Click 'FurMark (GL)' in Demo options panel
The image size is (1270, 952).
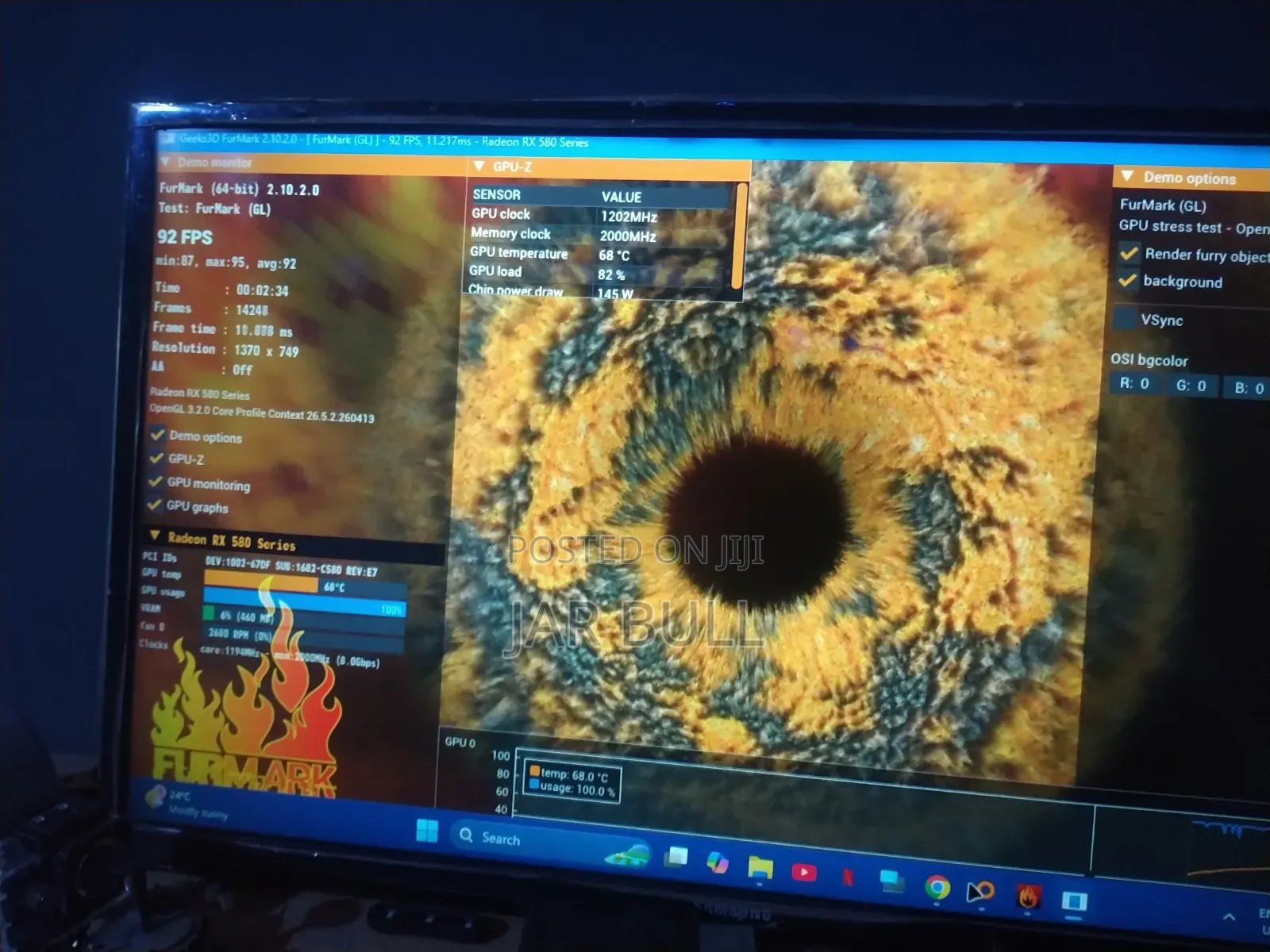1163,205
